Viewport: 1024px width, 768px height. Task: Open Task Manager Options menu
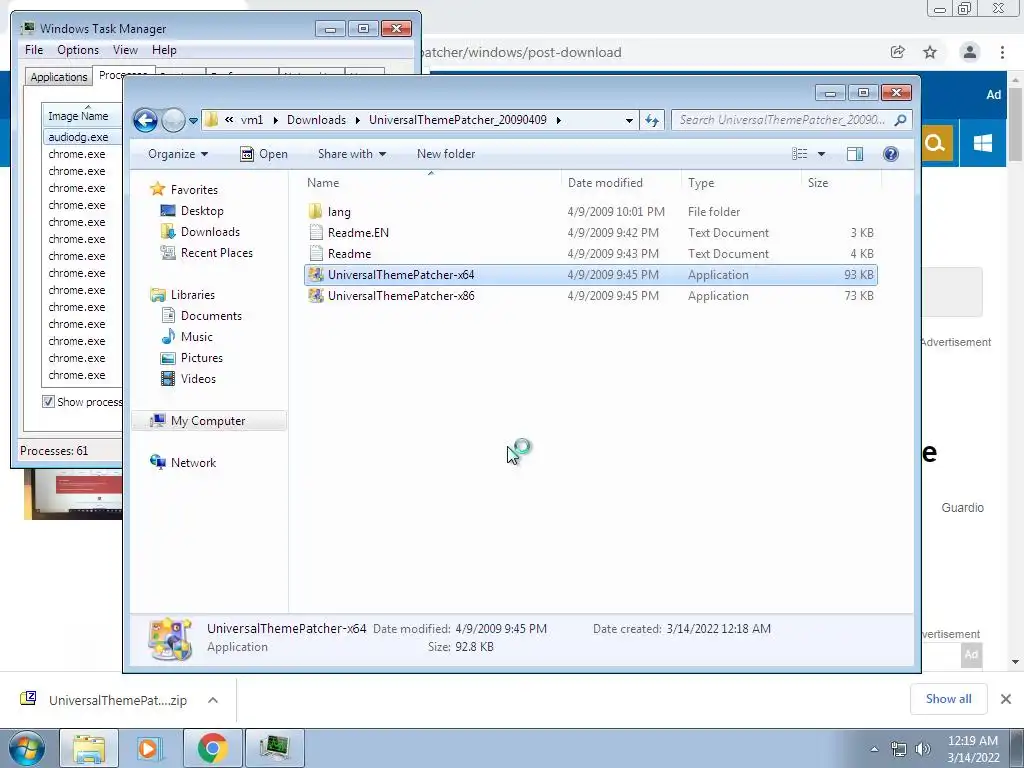pyautogui.click(x=78, y=50)
